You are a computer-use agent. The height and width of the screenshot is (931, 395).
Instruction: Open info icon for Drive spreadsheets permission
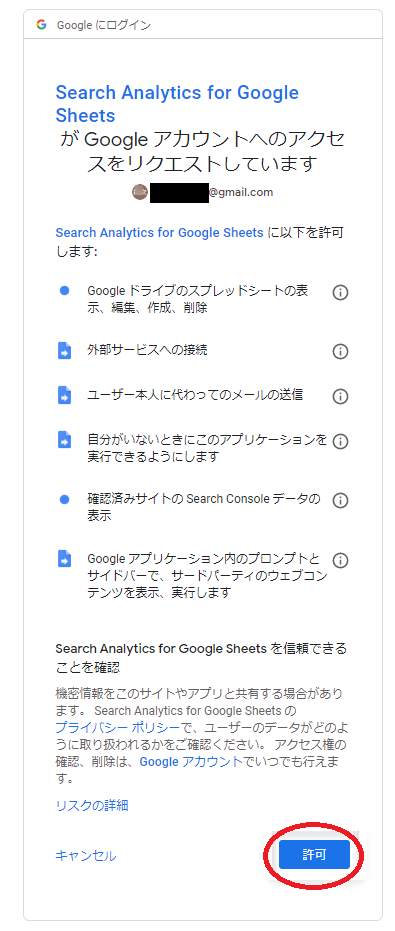[x=340, y=293]
